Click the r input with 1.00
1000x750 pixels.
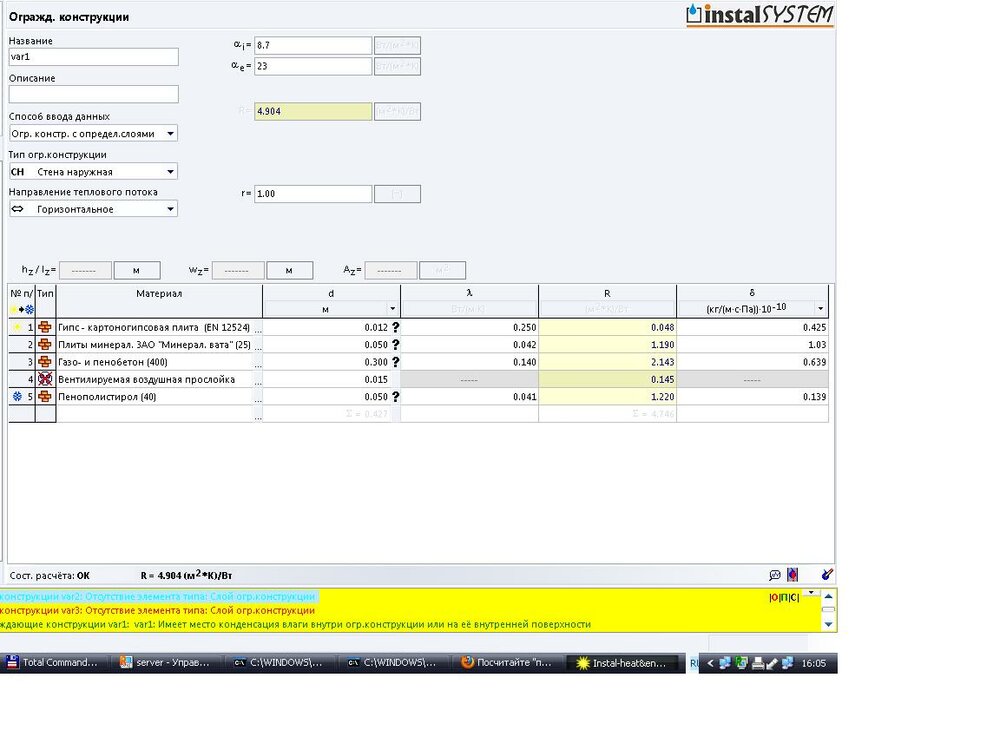click(x=312, y=194)
